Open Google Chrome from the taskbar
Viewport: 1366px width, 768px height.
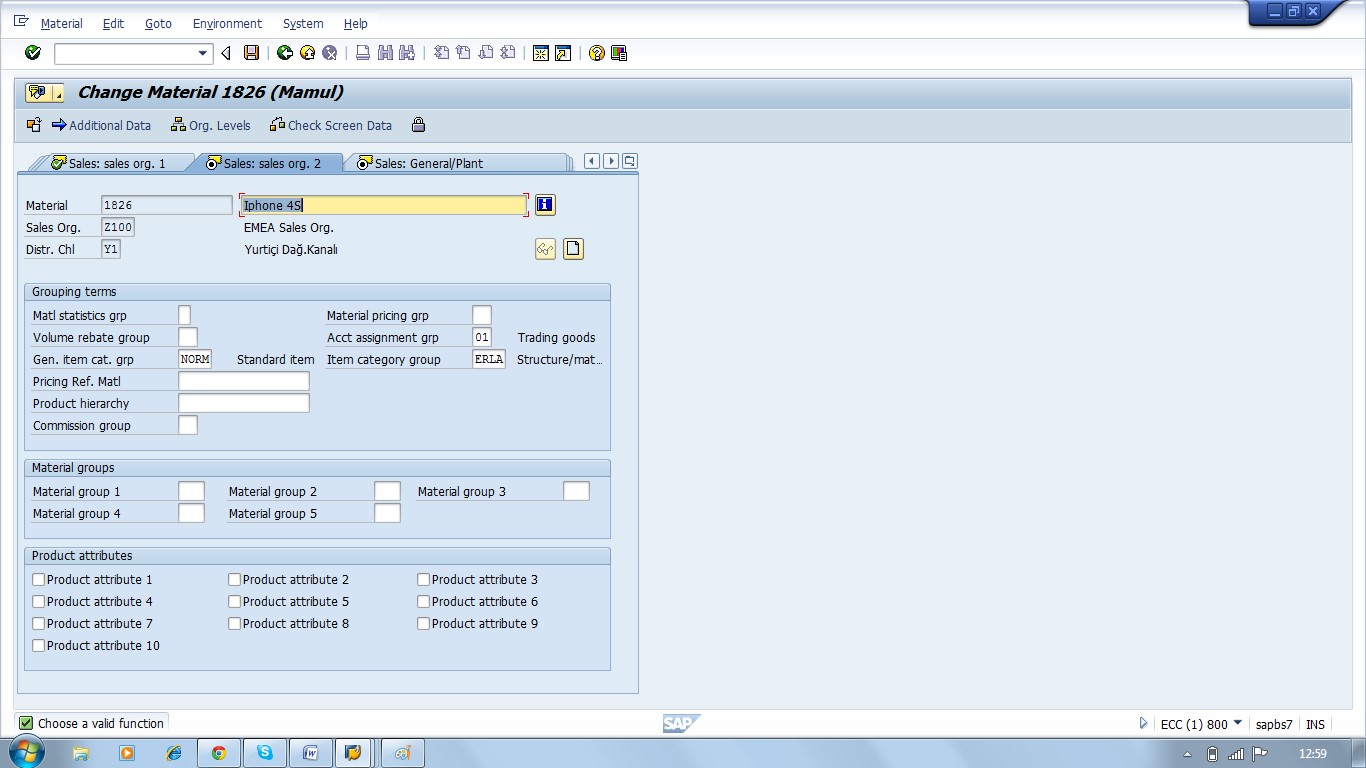coord(218,753)
